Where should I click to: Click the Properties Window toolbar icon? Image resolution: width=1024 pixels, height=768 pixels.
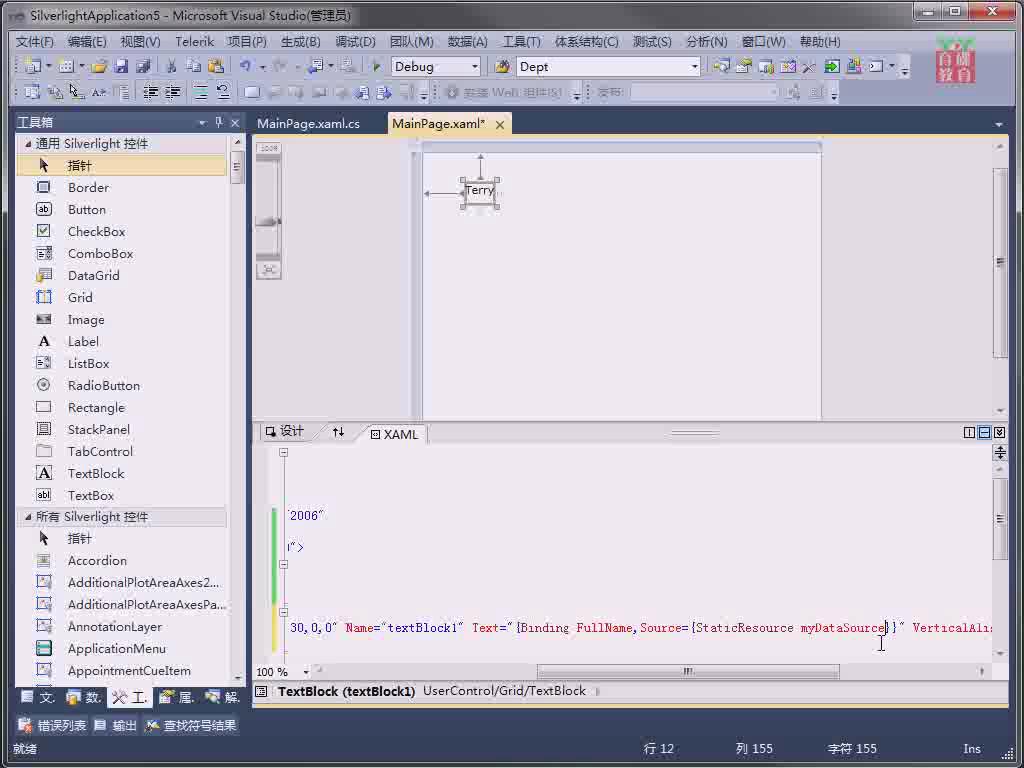(x=744, y=66)
